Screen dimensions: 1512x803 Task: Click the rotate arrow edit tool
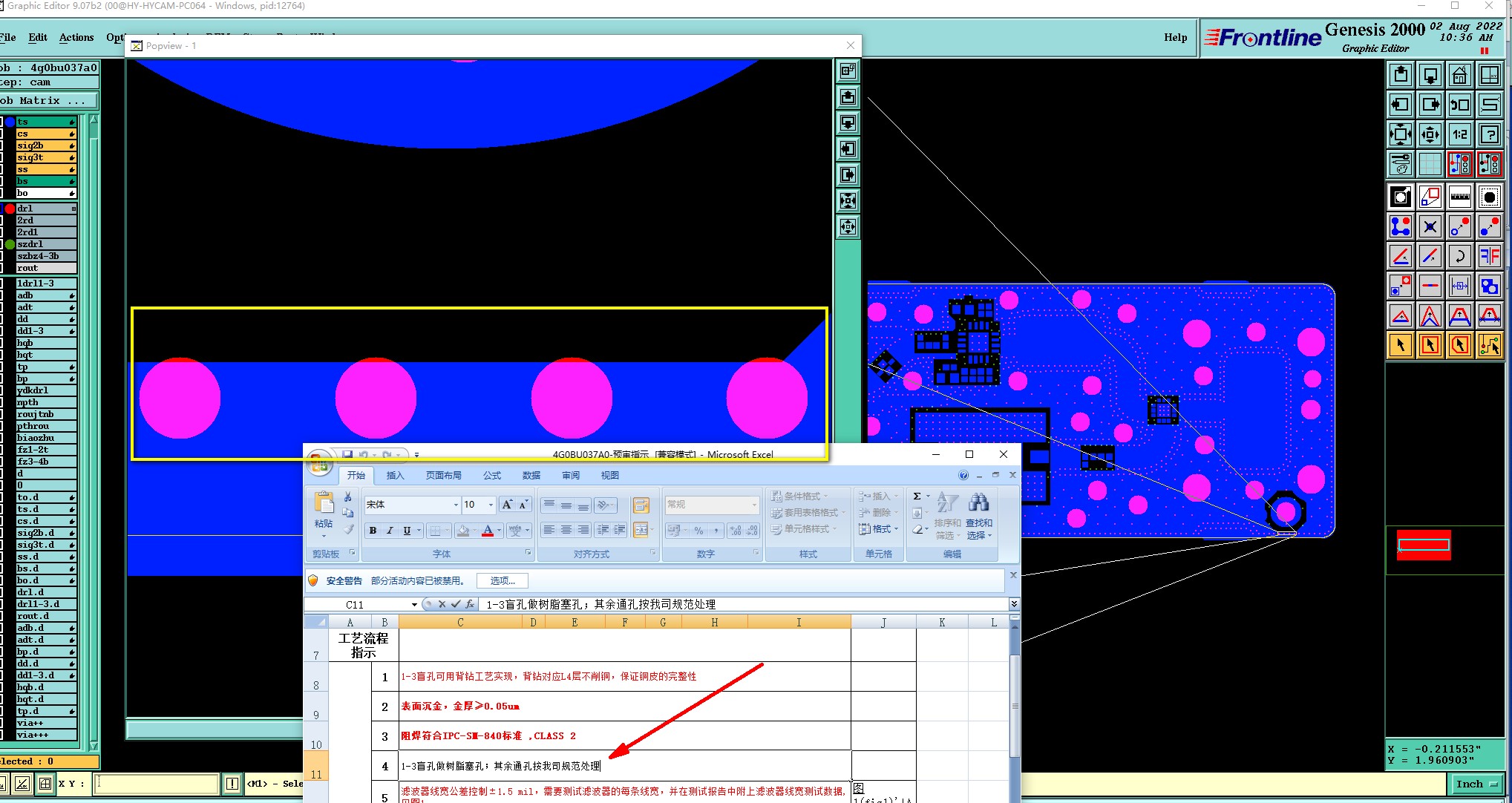[1459, 257]
